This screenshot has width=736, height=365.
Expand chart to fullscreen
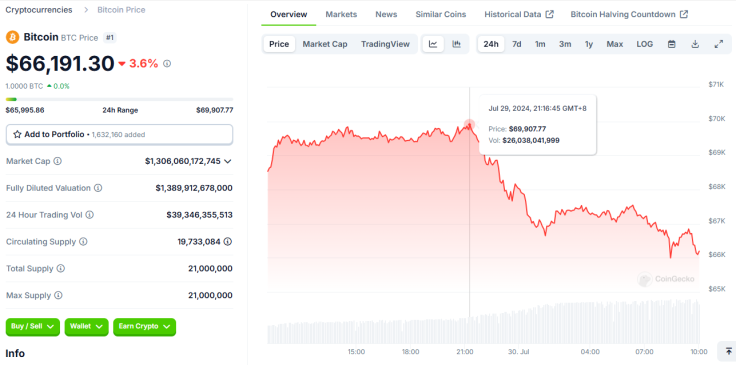click(x=719, y=44)
